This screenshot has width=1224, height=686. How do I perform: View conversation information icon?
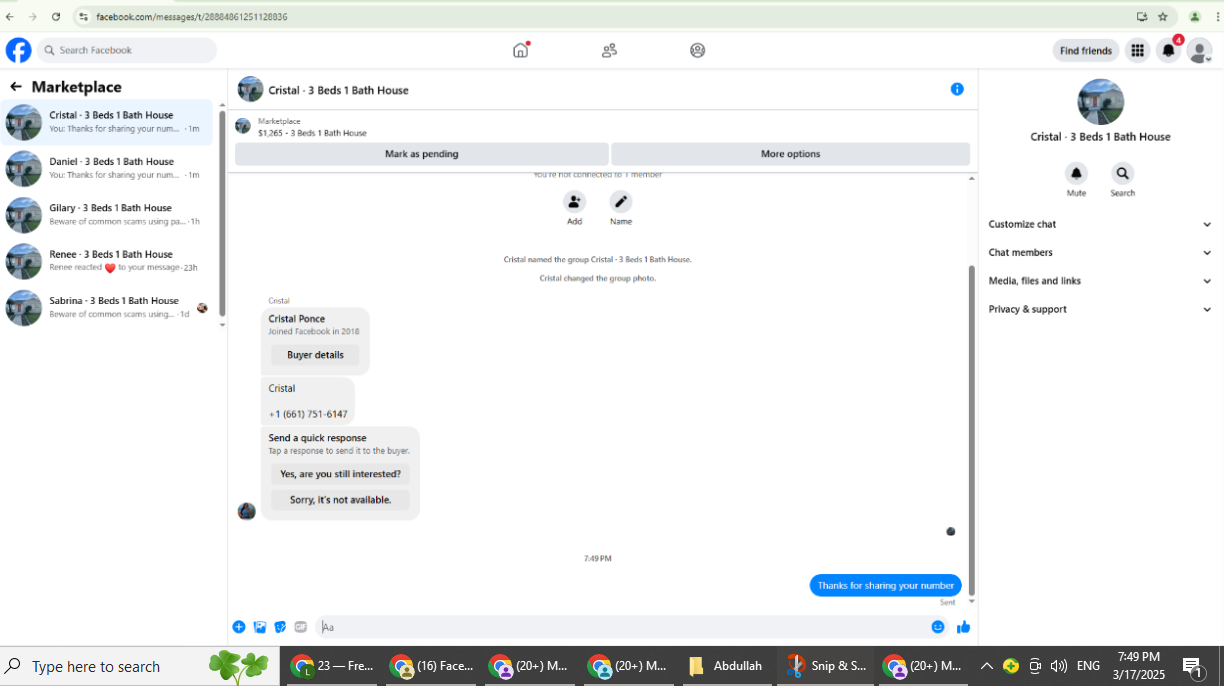[x=957, y=89]
